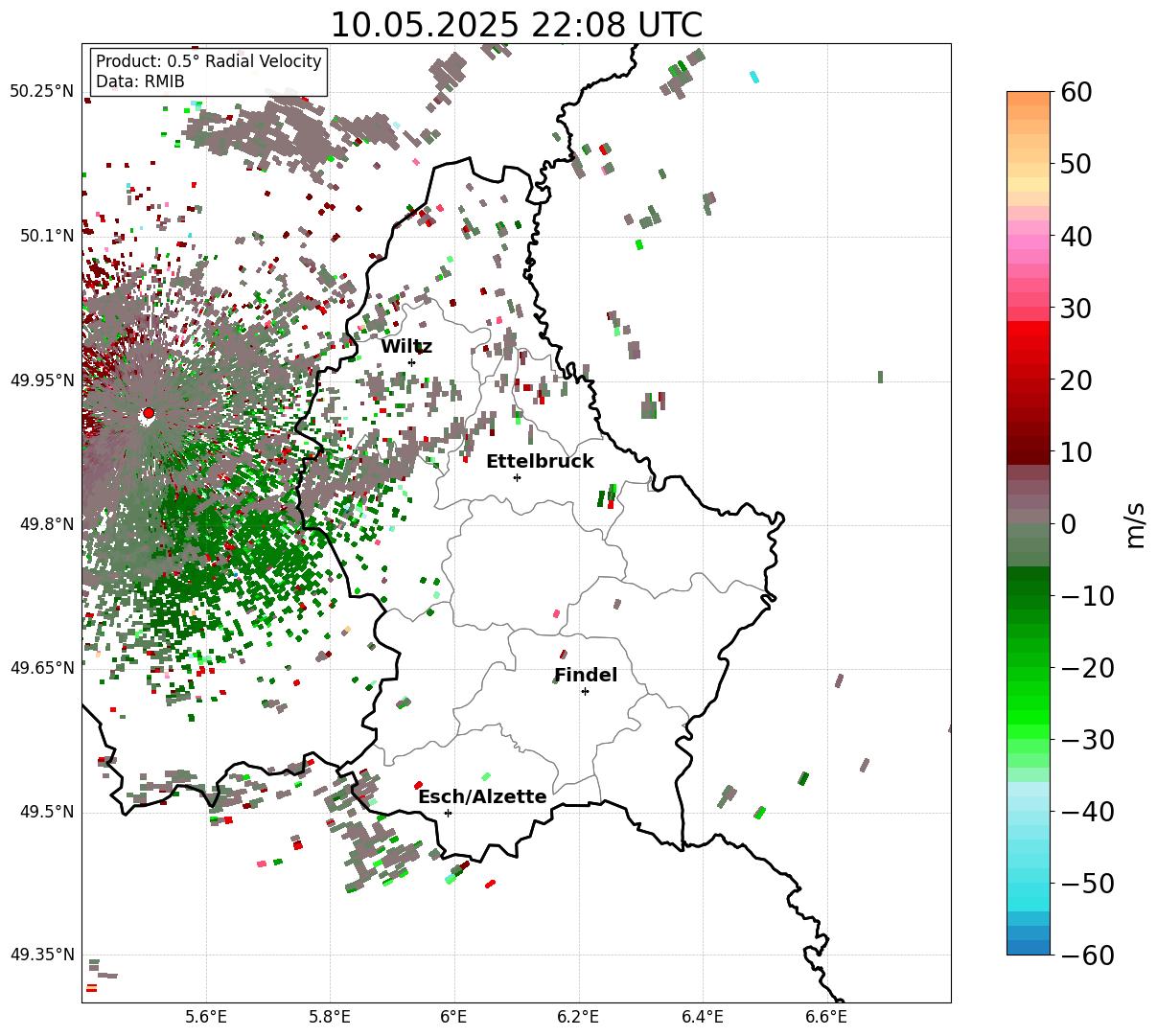Click the colorbar "m/s" unit label
1157x1036 pixels.
click(x=1135, y=523)
